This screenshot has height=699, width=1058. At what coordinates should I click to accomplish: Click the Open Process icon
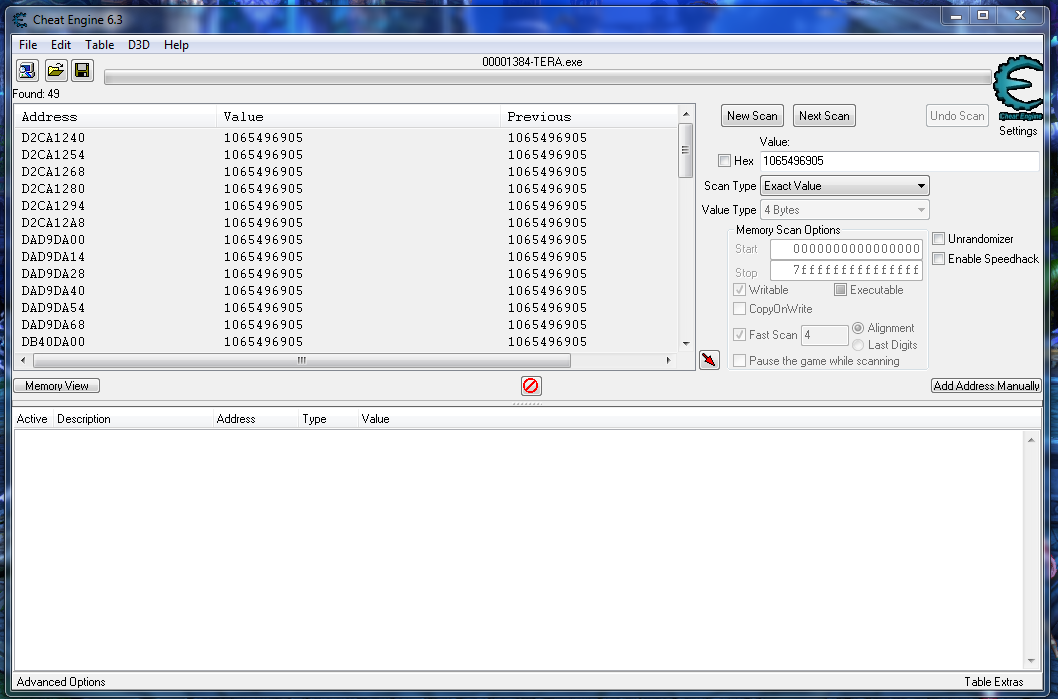pos(27,70)
